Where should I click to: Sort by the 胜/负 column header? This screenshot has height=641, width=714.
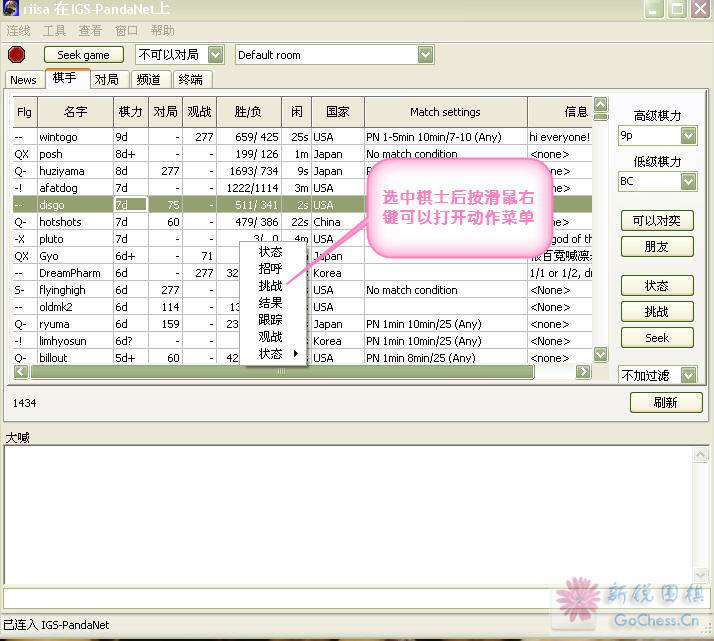(x=249, y=112)
